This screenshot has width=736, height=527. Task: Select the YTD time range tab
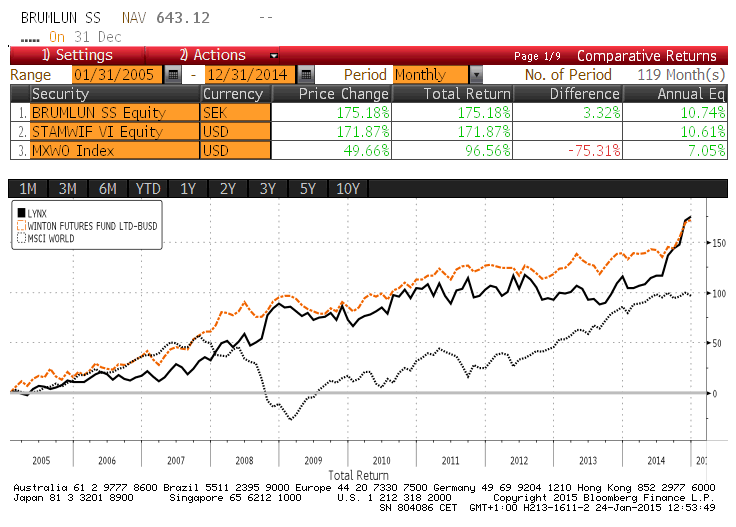point(148,189)
